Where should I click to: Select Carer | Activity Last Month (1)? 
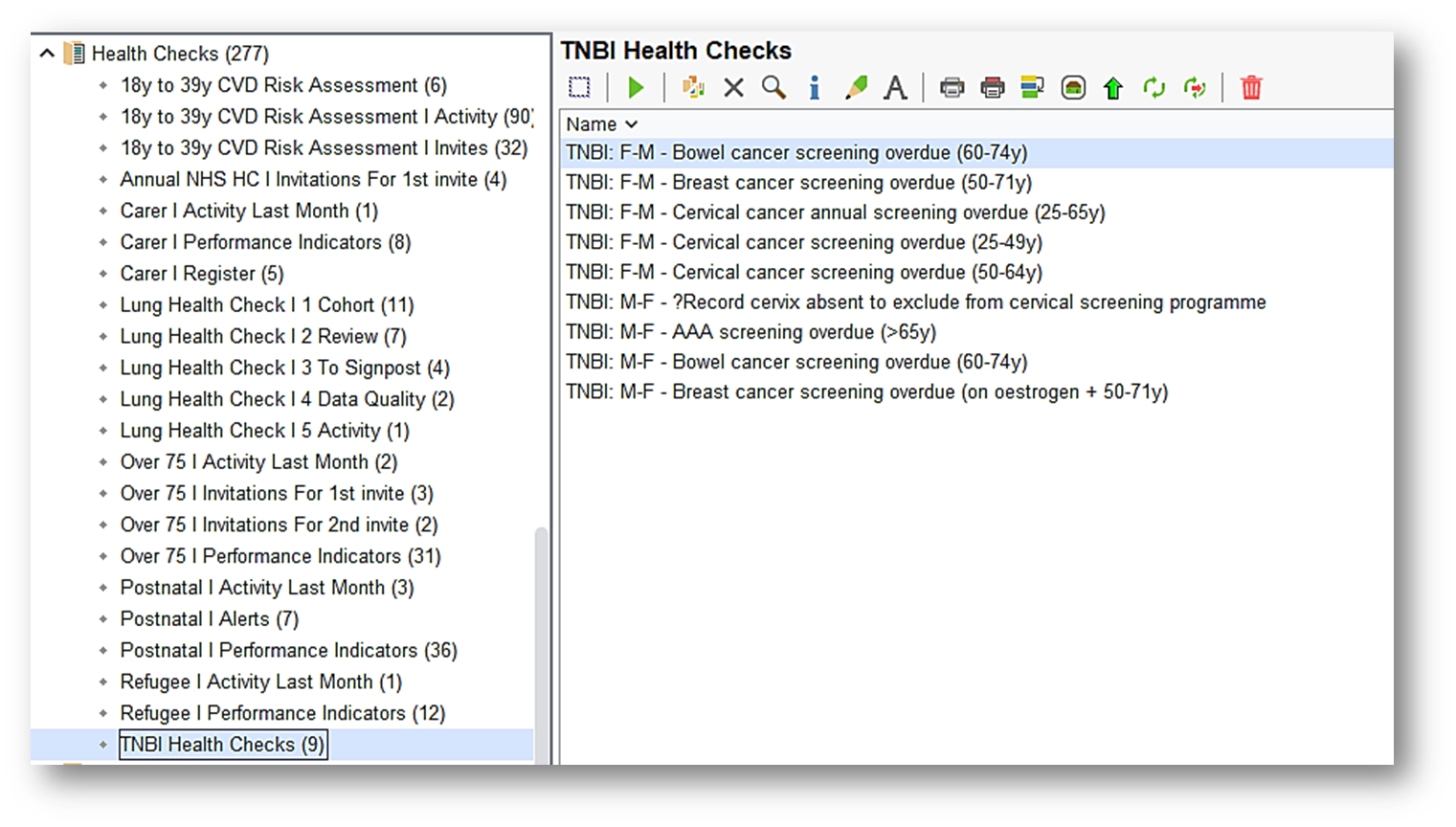click(249, 212)
